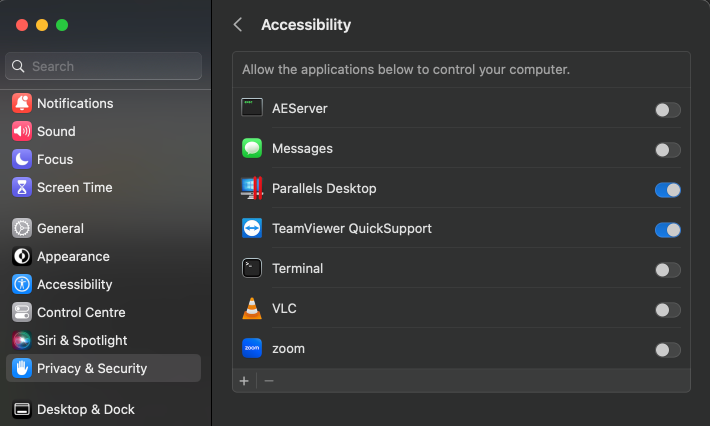
Task: Disable TeamViewer QuickSupport toggle
Action: coord(667,230)
